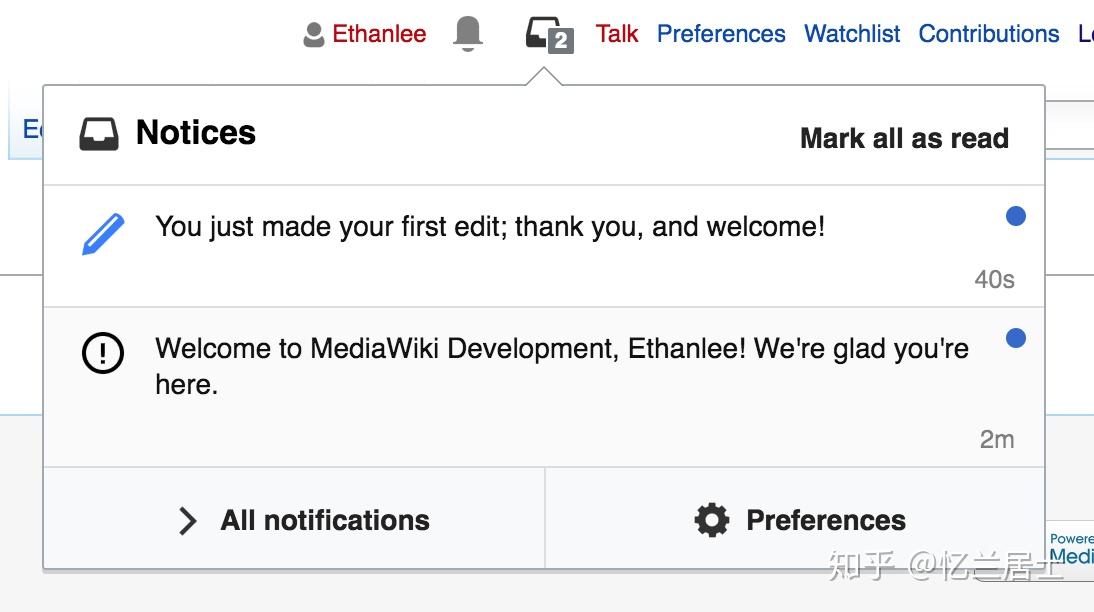Open Preferences in the top personal bar
This screenshot has height=612, width=1094.
(721, 34)
